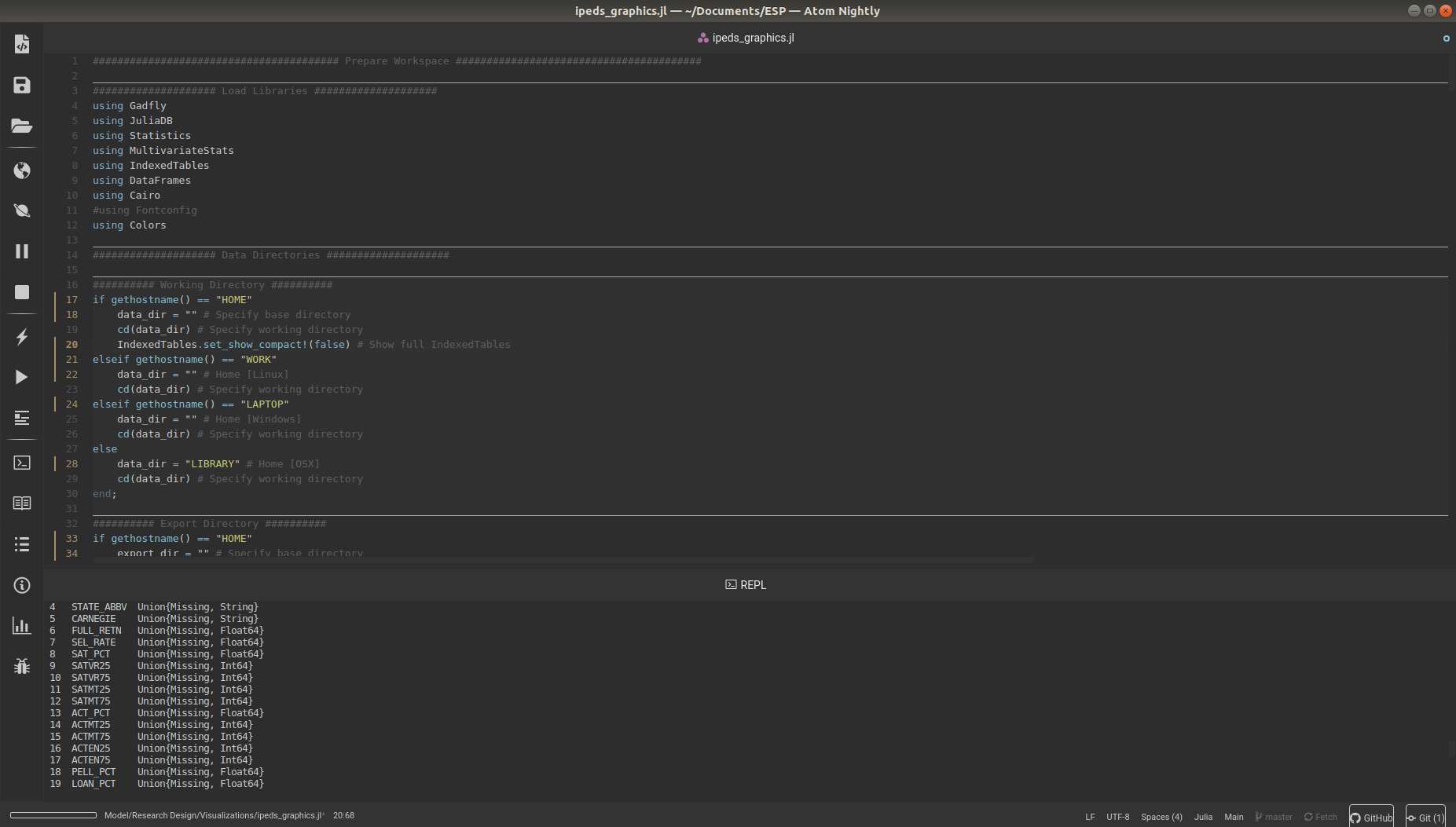Interrupt Julia using the pause icon
1456x827 pixels.
pyautogui.click(x=21, y=251)
